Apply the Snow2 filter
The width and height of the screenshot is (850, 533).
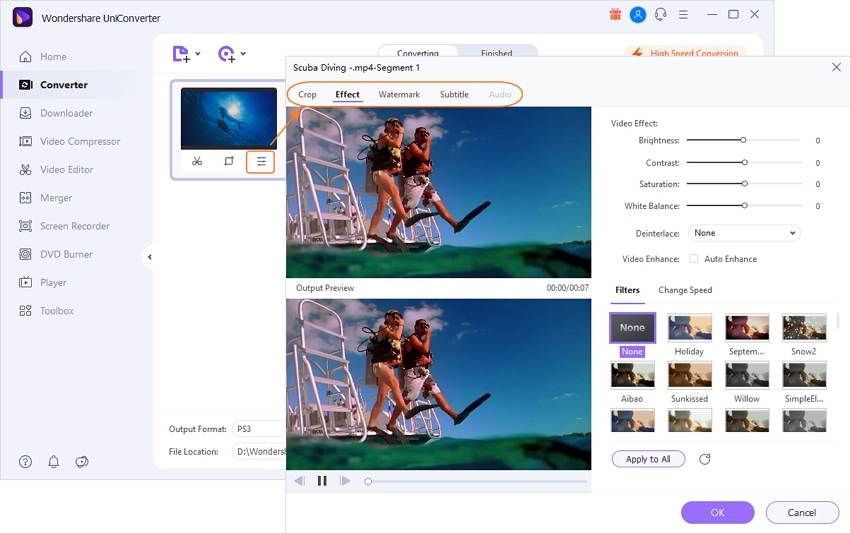(x=804, y=327)
